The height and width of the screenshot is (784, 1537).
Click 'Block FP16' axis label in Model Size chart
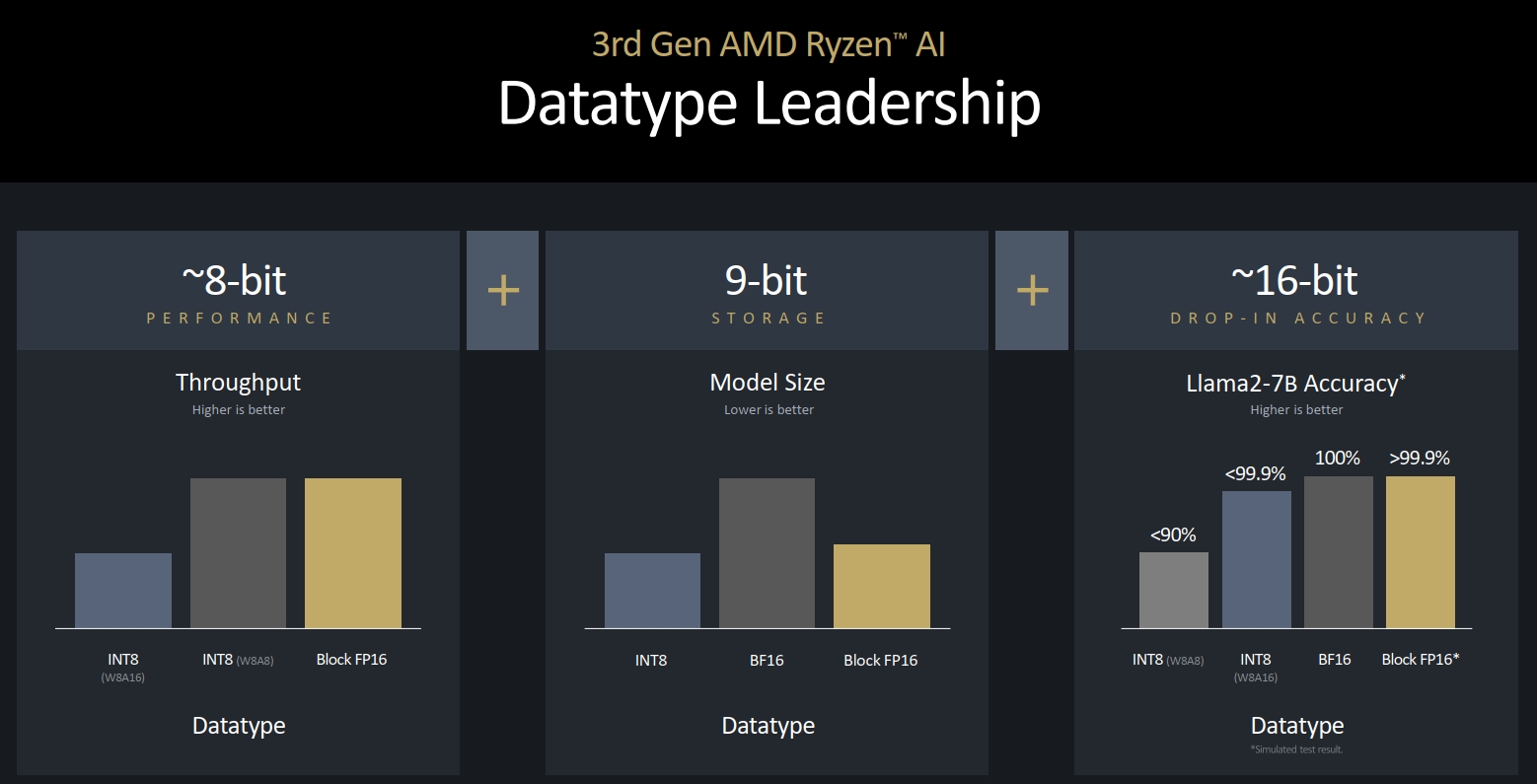881,661
